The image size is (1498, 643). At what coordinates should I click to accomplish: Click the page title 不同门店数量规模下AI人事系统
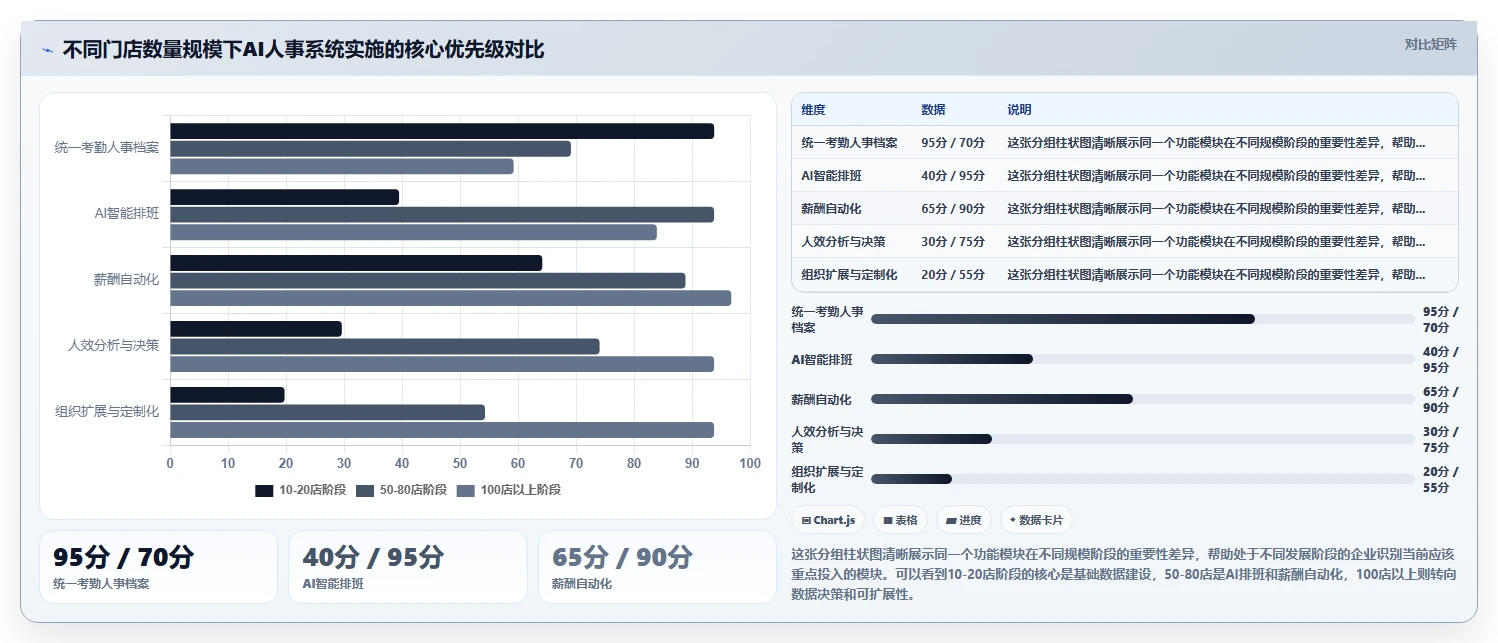304,50
